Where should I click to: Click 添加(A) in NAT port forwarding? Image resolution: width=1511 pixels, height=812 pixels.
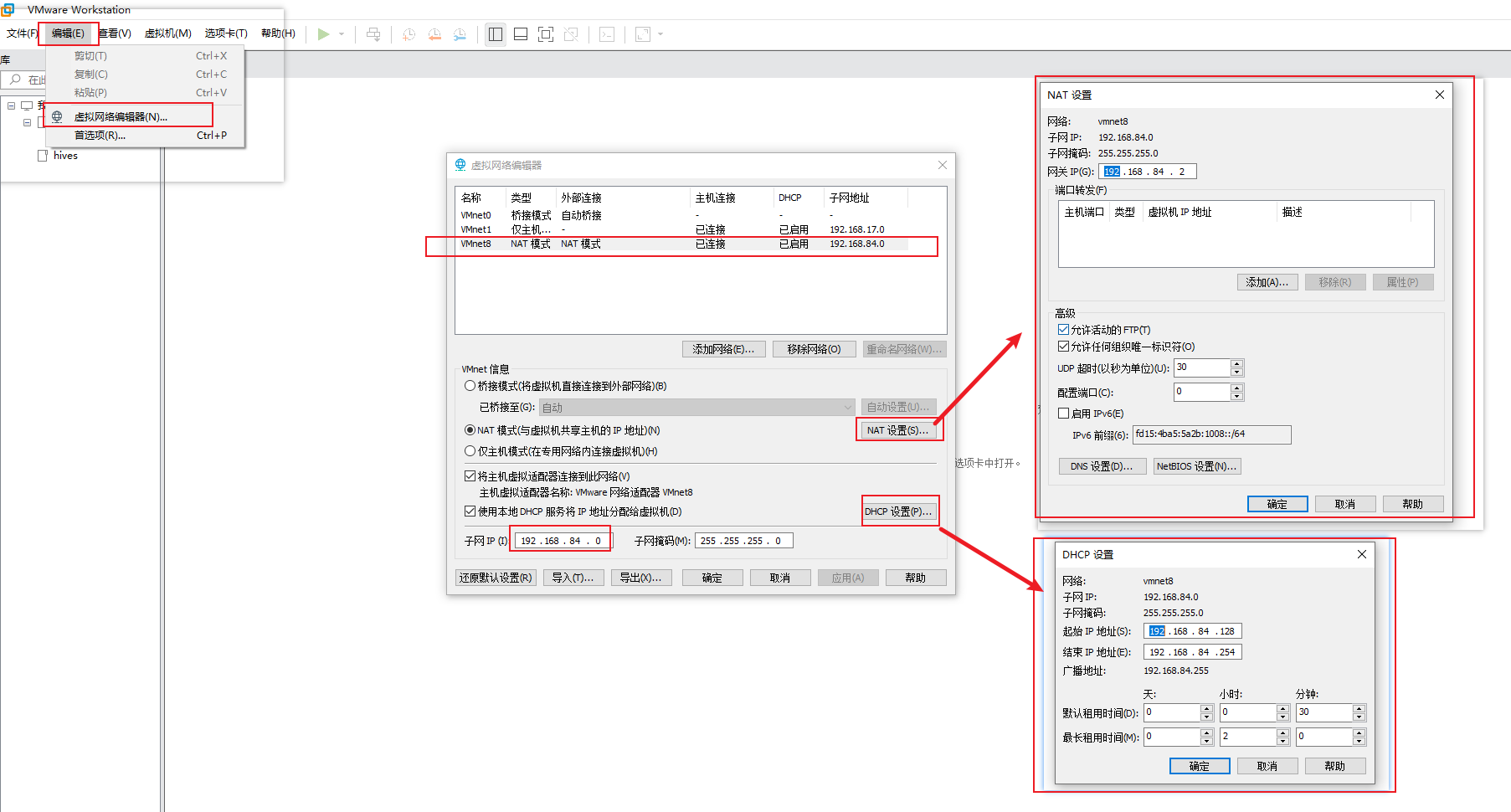(1267, 282)
